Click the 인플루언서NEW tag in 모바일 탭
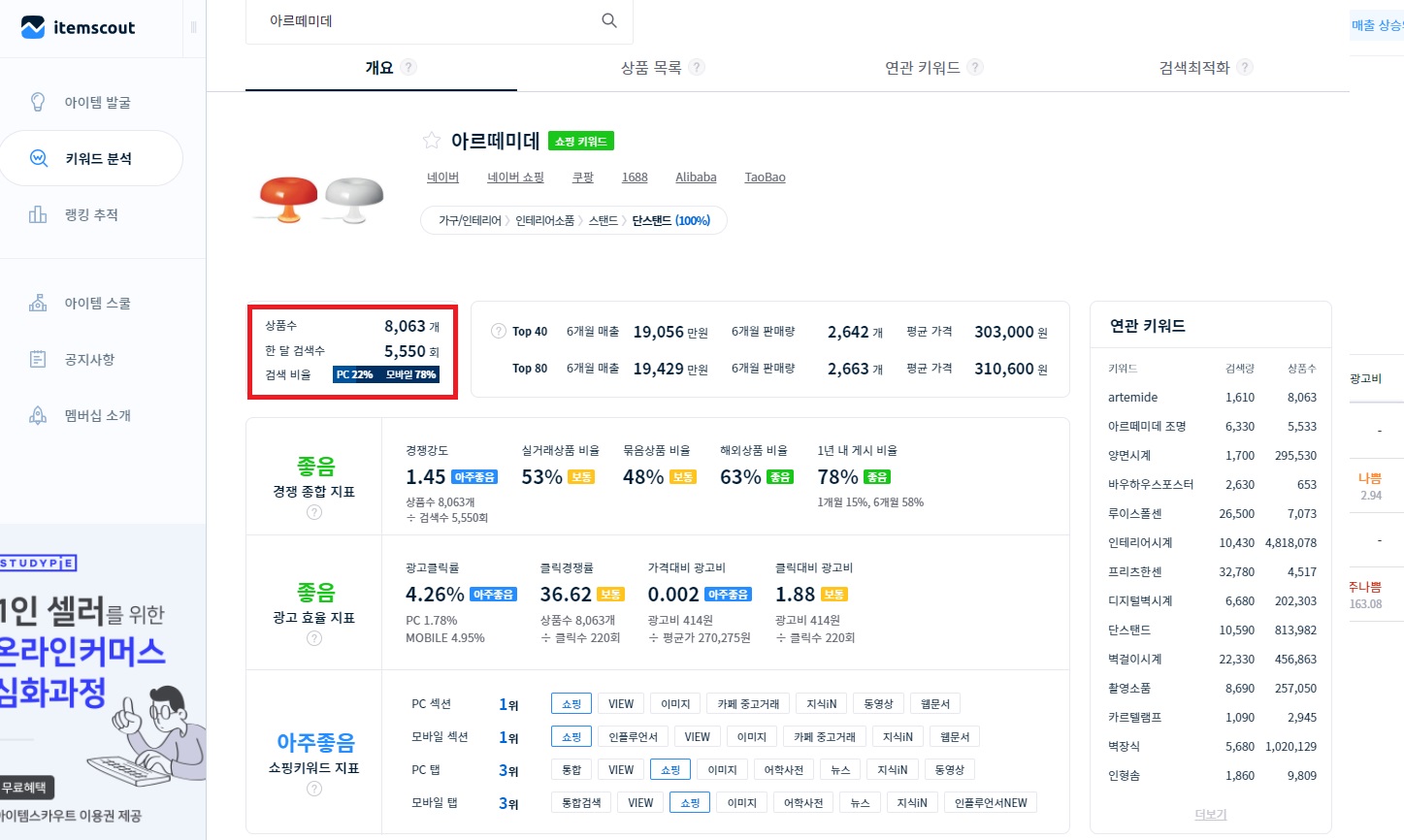The width and height of the screenshot is (1404, 840). 991,802
